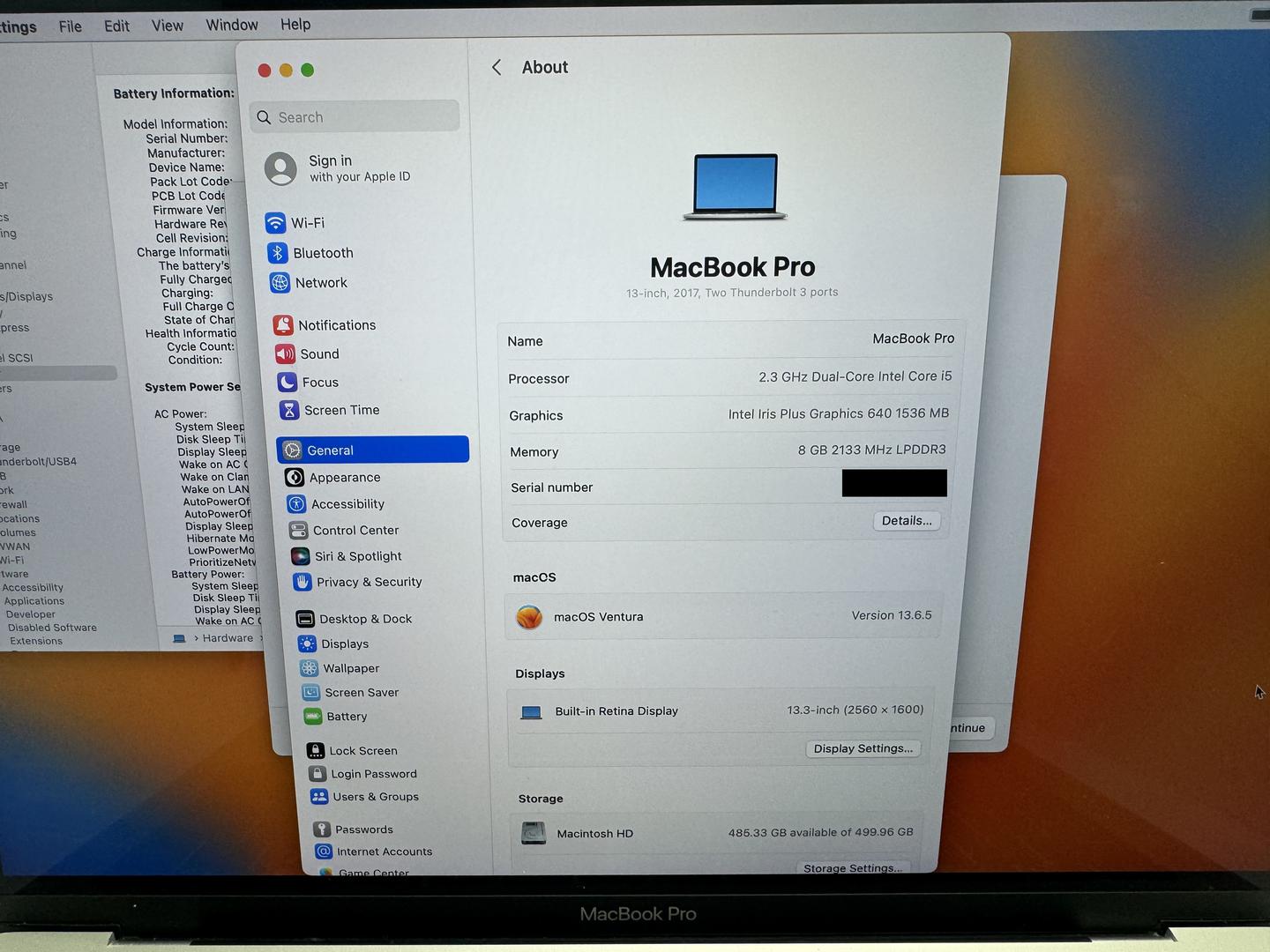The image size is (1270, 952).
Task: Select Disabled Software in System Information sidebar
Action: pos(52,628)
